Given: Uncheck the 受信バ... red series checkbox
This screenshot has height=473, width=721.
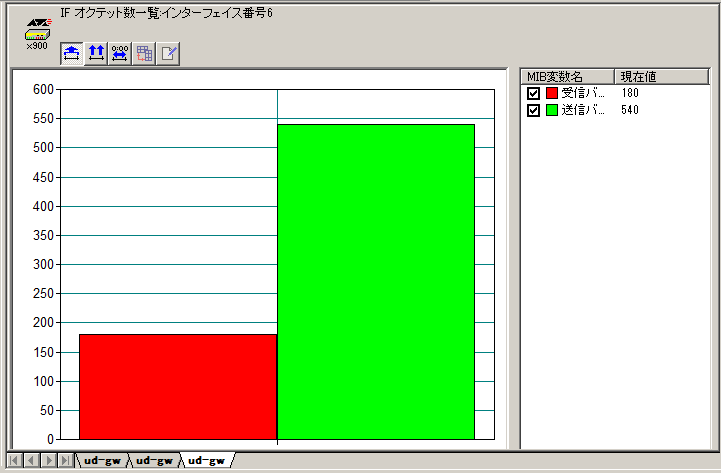Looking at the screenshot, I should 533,93.
